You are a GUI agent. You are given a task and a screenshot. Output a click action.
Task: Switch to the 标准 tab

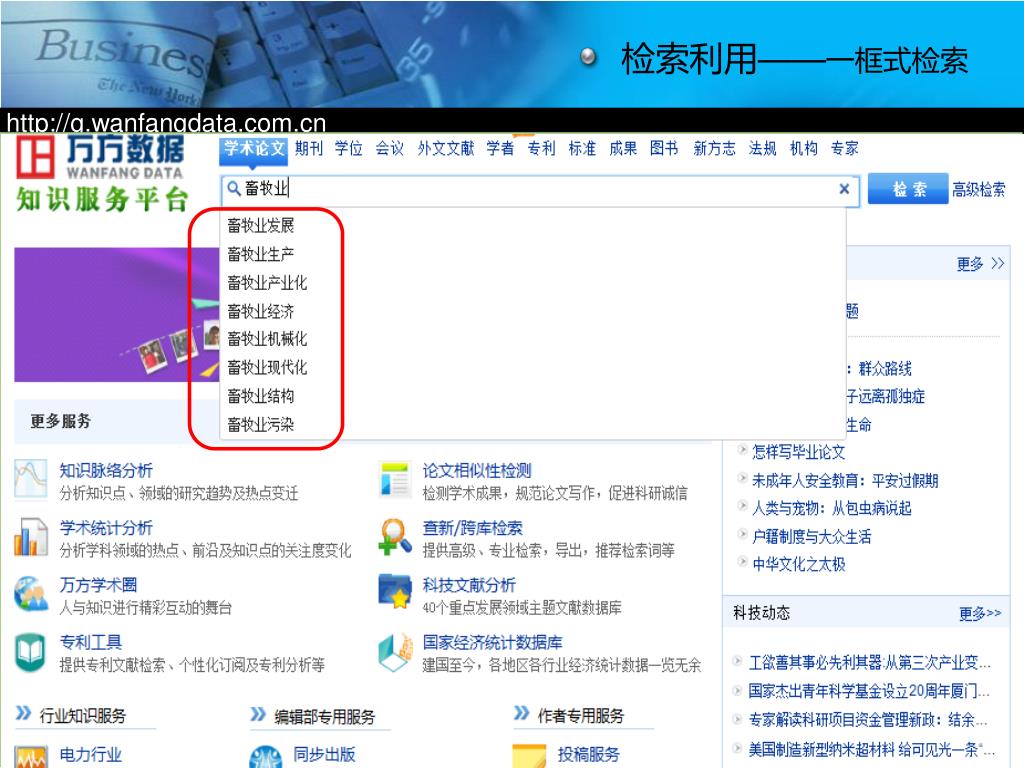pos(582,148)
